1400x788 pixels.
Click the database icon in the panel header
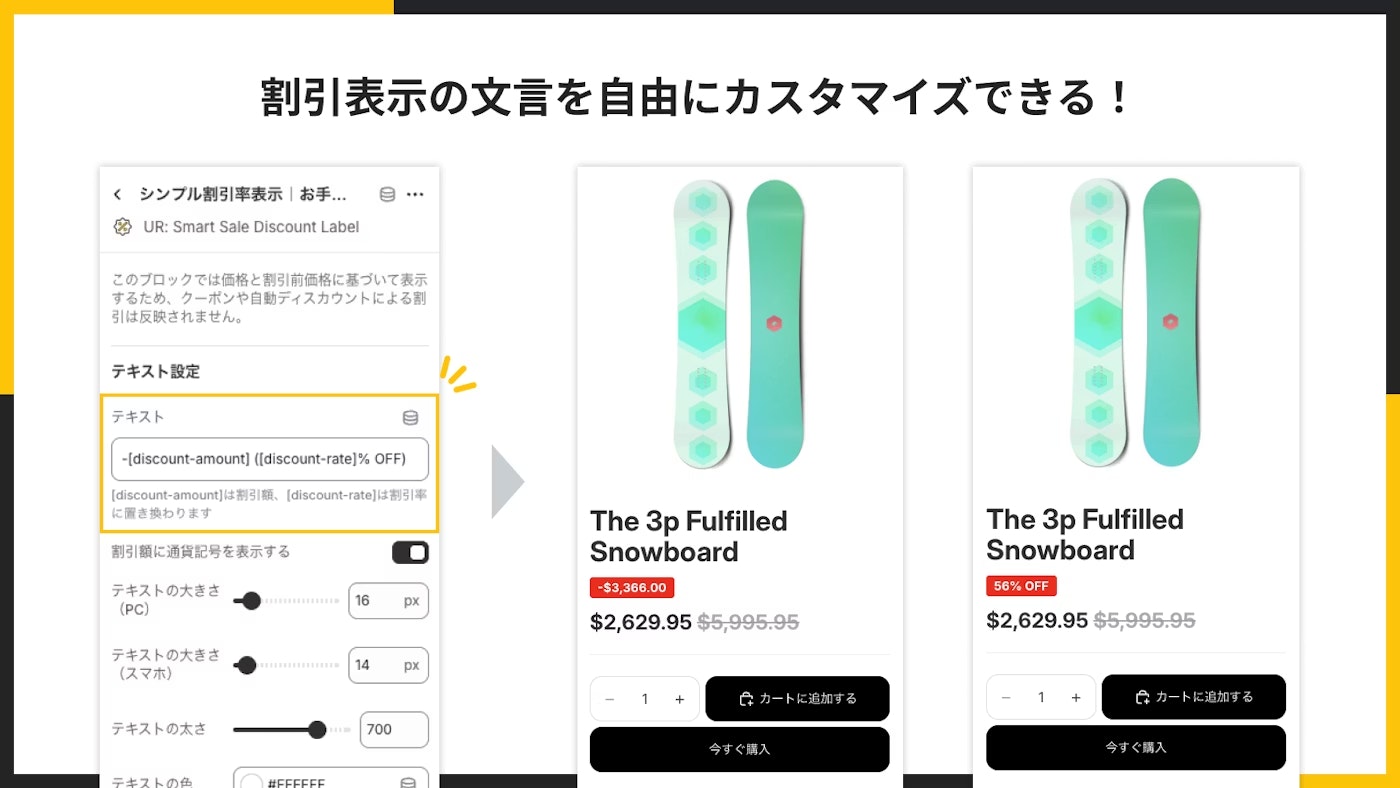click(x=388, y=194)
